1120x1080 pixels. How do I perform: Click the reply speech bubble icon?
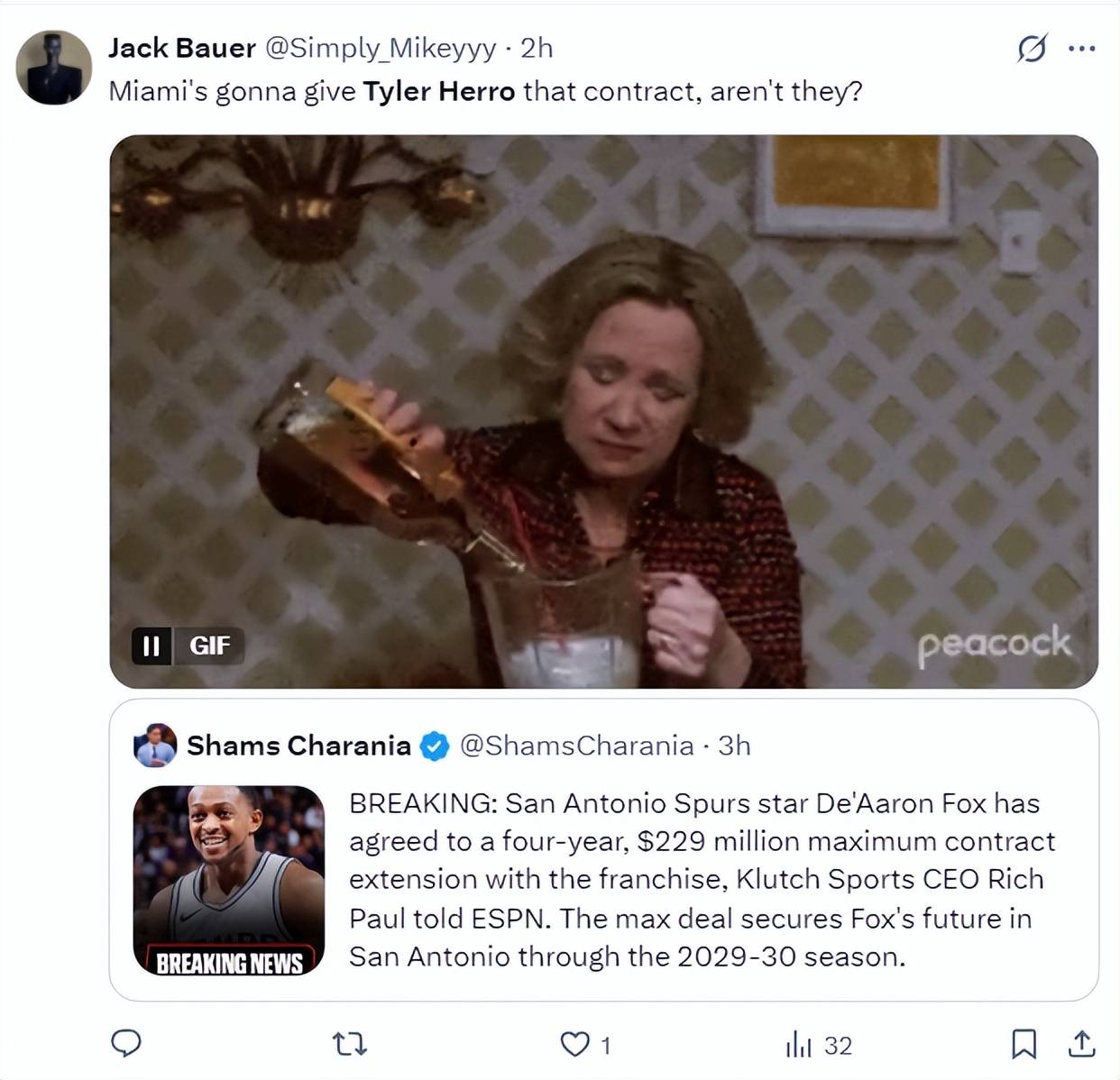(125, 1043)
